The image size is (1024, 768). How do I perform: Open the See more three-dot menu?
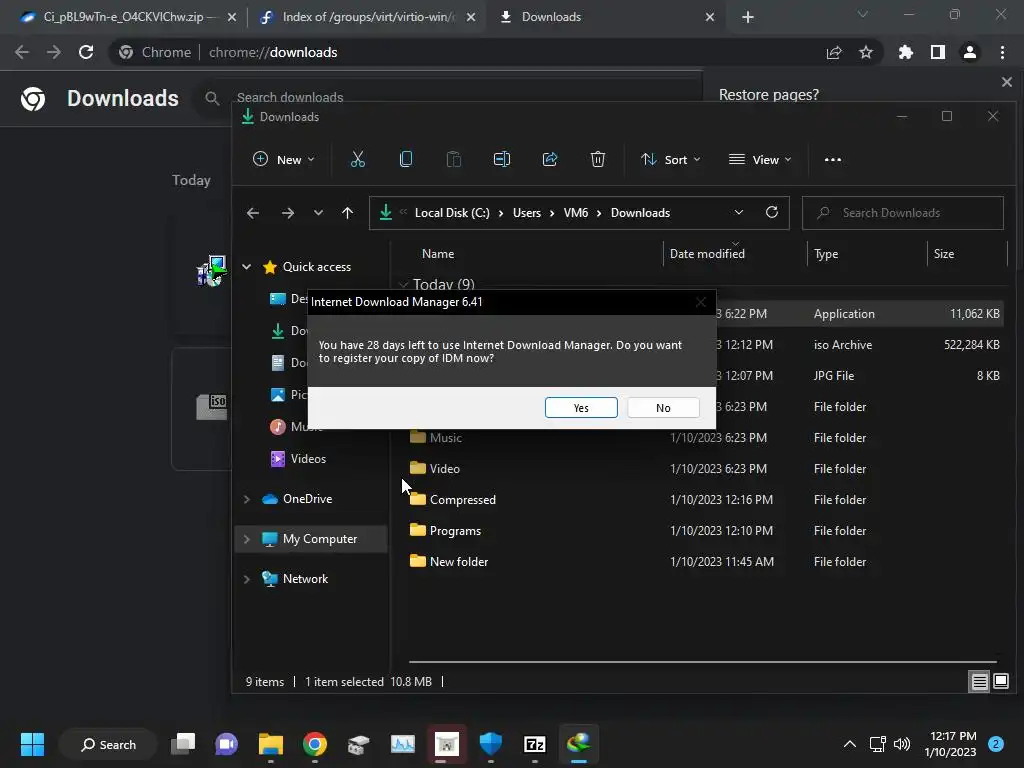pyautogui.click(x=833, y=159)
